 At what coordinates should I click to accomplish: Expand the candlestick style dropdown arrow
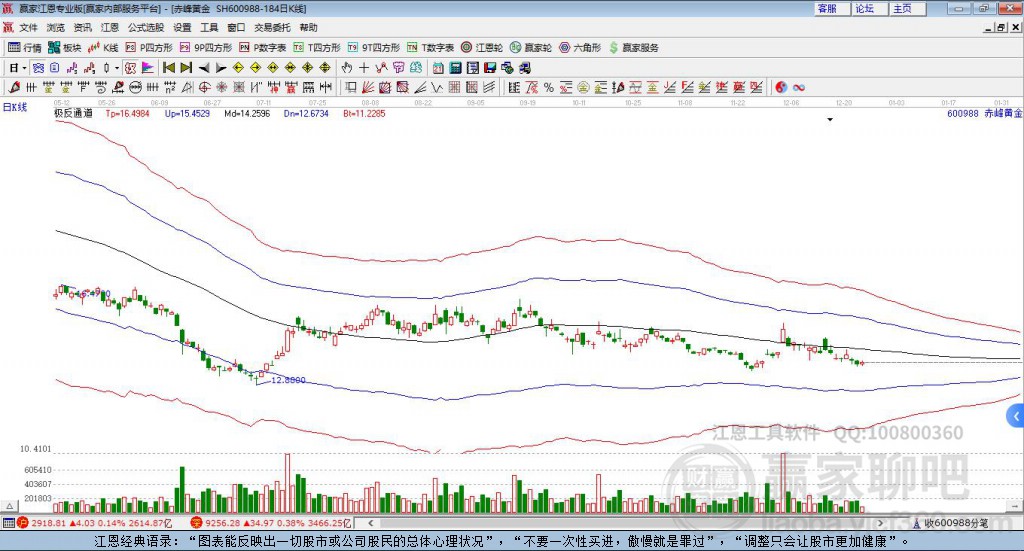click(117, 68)
